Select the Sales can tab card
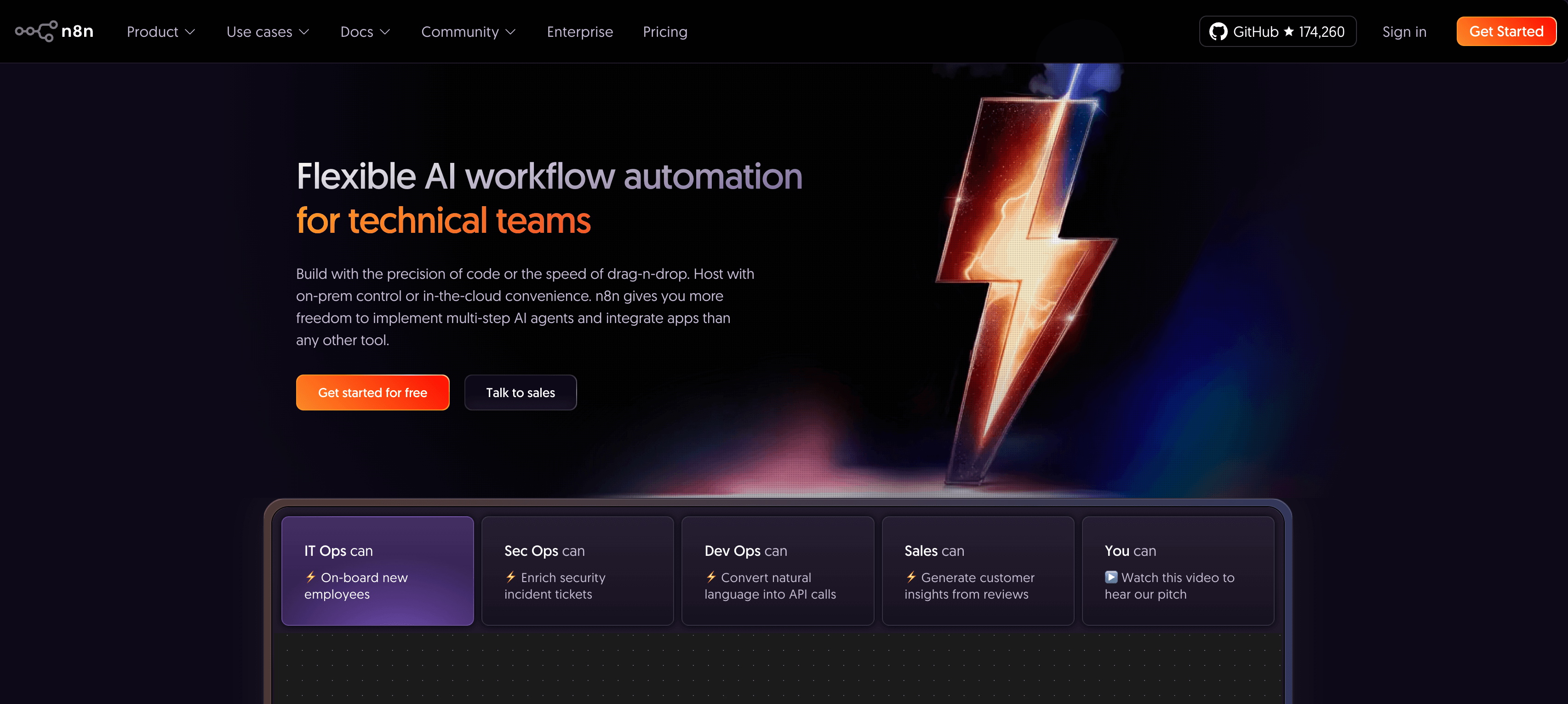The image size is (1568, 704). (x=978, y=571)
